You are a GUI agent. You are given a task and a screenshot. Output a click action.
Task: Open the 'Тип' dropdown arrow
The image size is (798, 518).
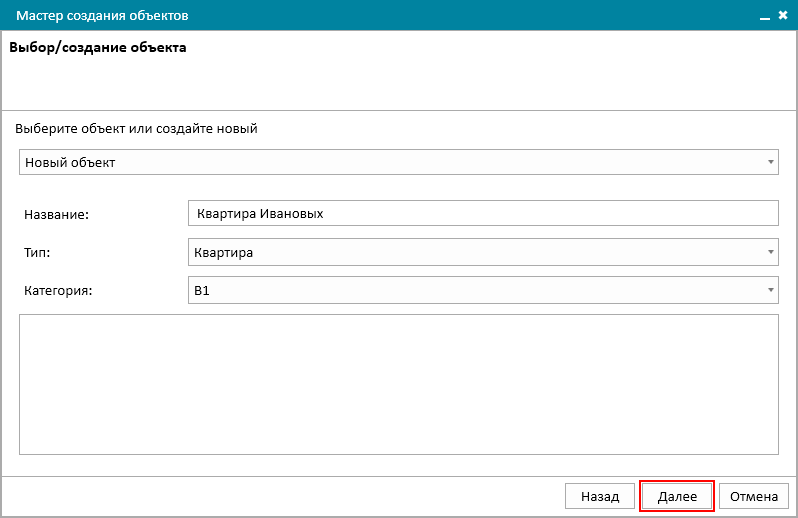pyautogui.click(x=771, y=252)
